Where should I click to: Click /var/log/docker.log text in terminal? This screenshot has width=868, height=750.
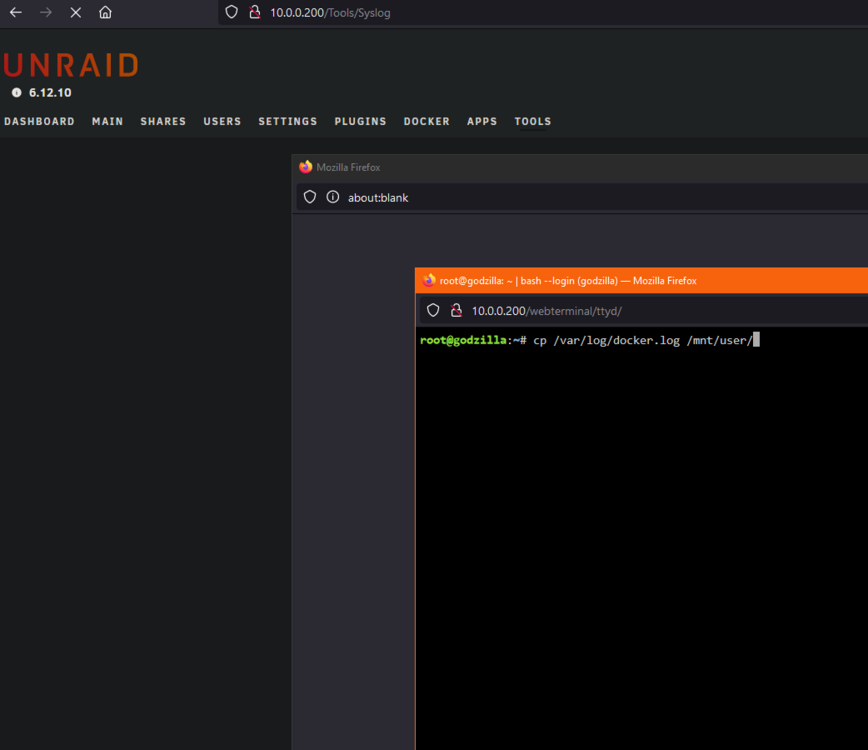[x=617, y=340]
